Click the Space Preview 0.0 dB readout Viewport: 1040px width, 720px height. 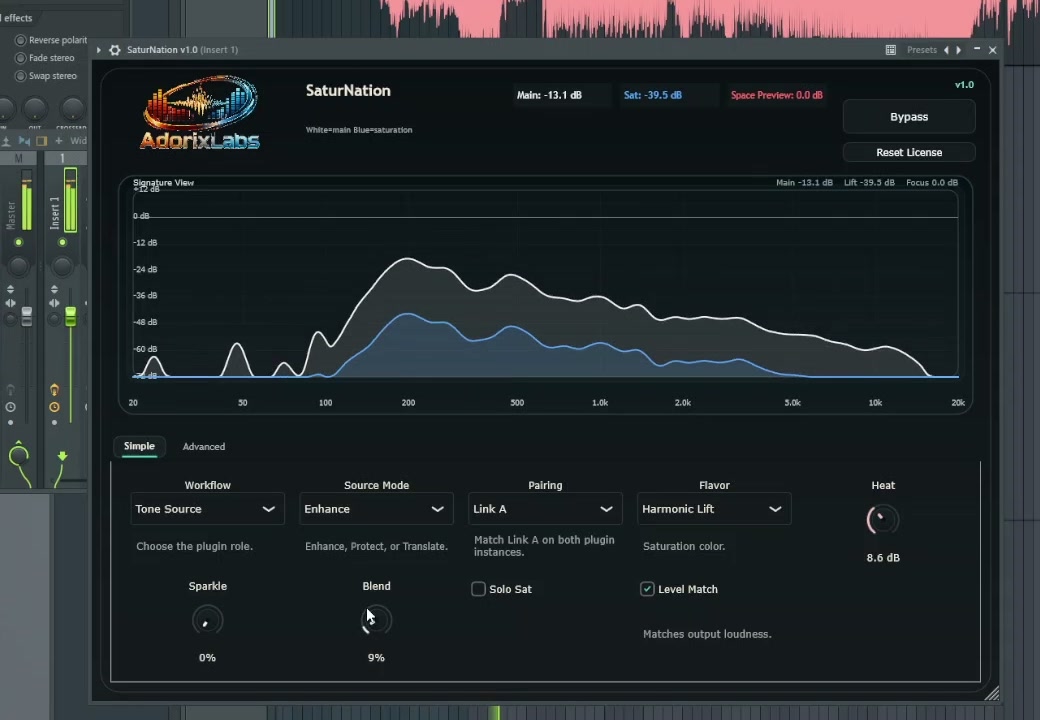[777, 95]
